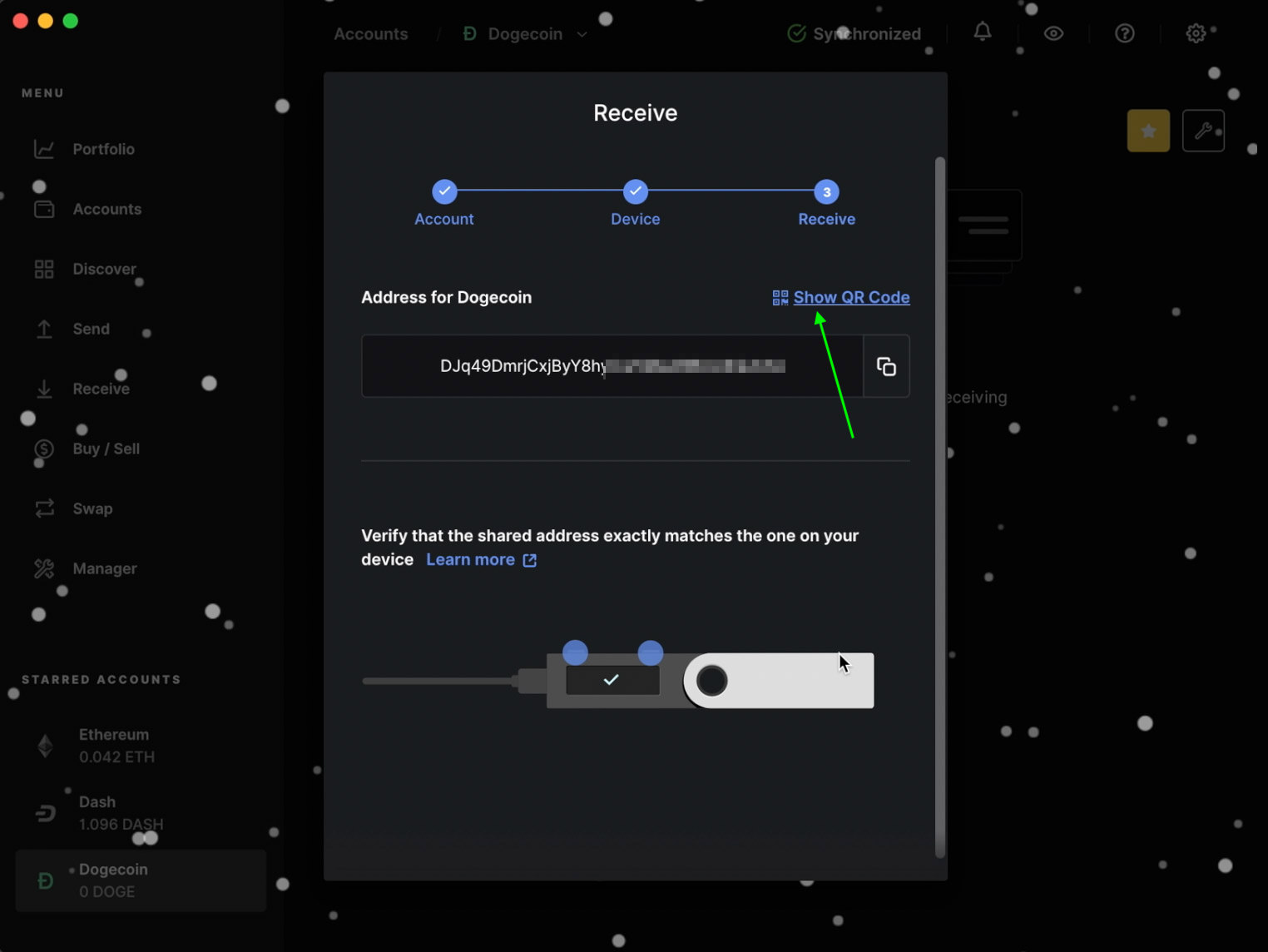Click the Receive dialog scrollbar
Image resolution: width=1268 pixels, height=952 pixels.
[940, 507]
